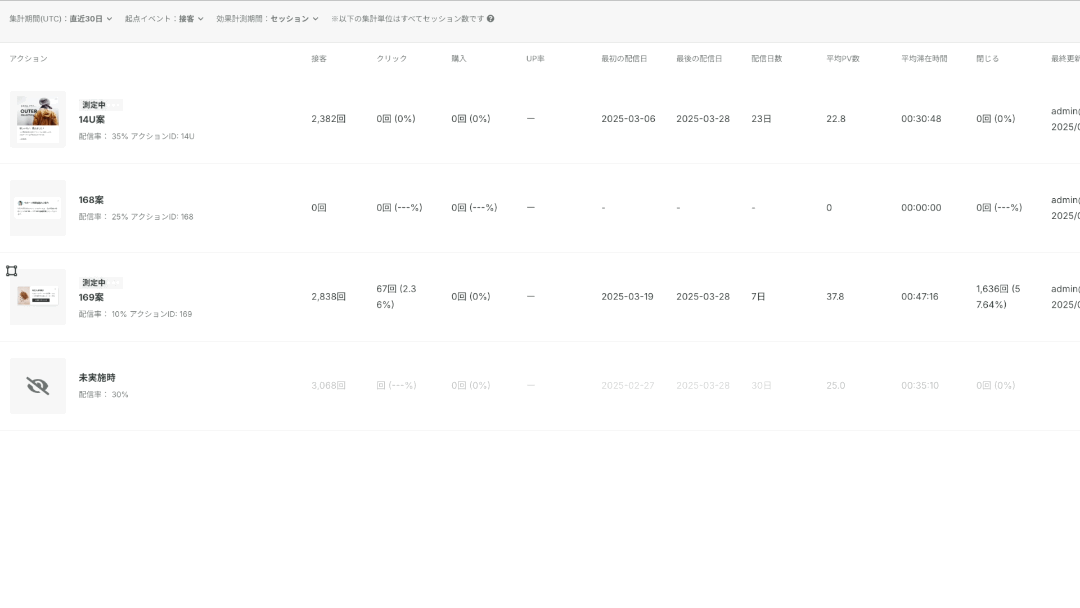Select the 23日 delivery days value

(x=761, y=118)
